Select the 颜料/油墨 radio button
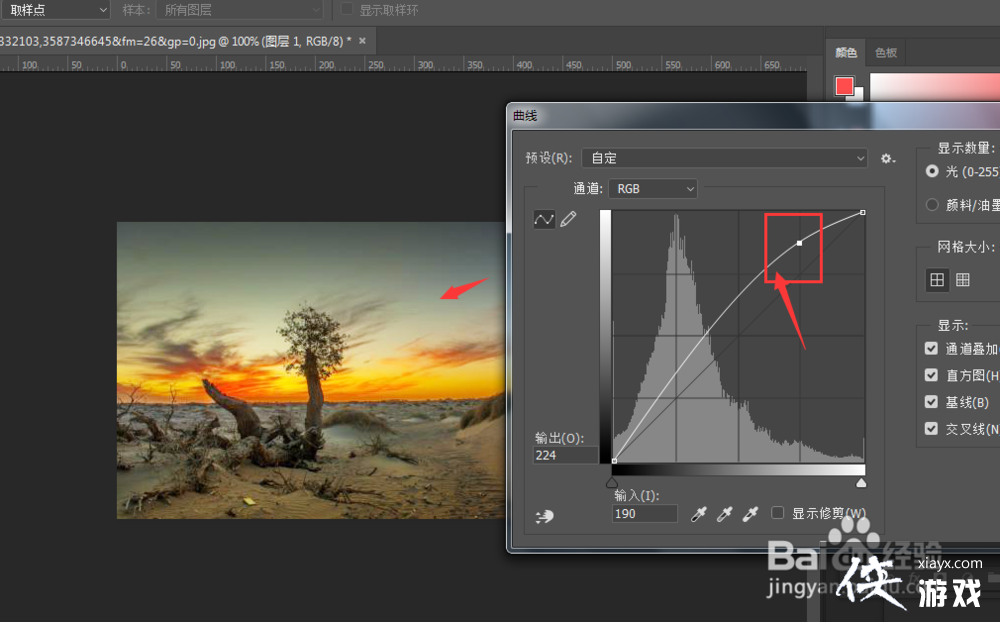The width and height of the screenshot is (1000, 622). (932, 204)
